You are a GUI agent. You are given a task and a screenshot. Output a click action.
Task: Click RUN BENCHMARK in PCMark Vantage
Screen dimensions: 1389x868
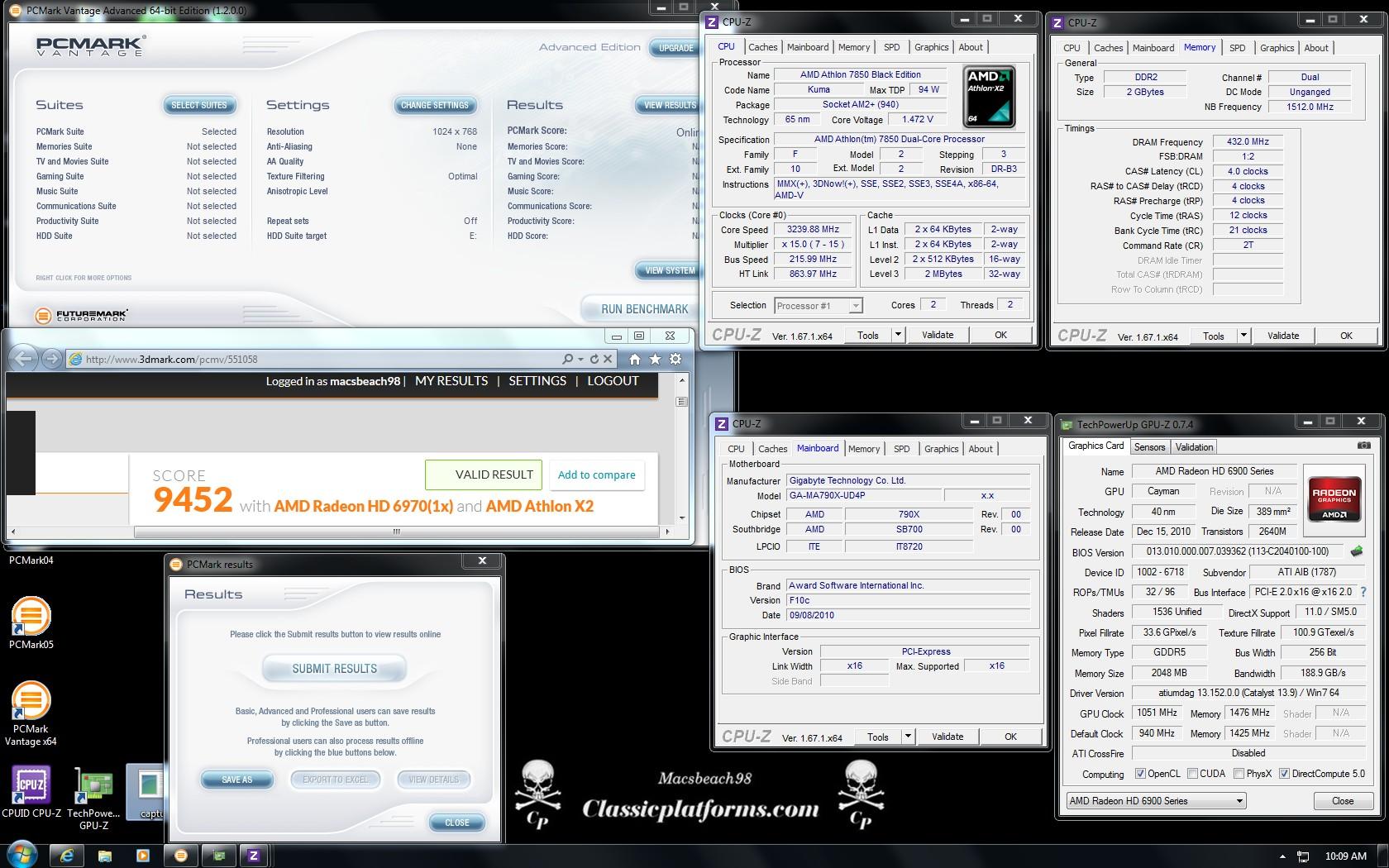click(644, 309)
